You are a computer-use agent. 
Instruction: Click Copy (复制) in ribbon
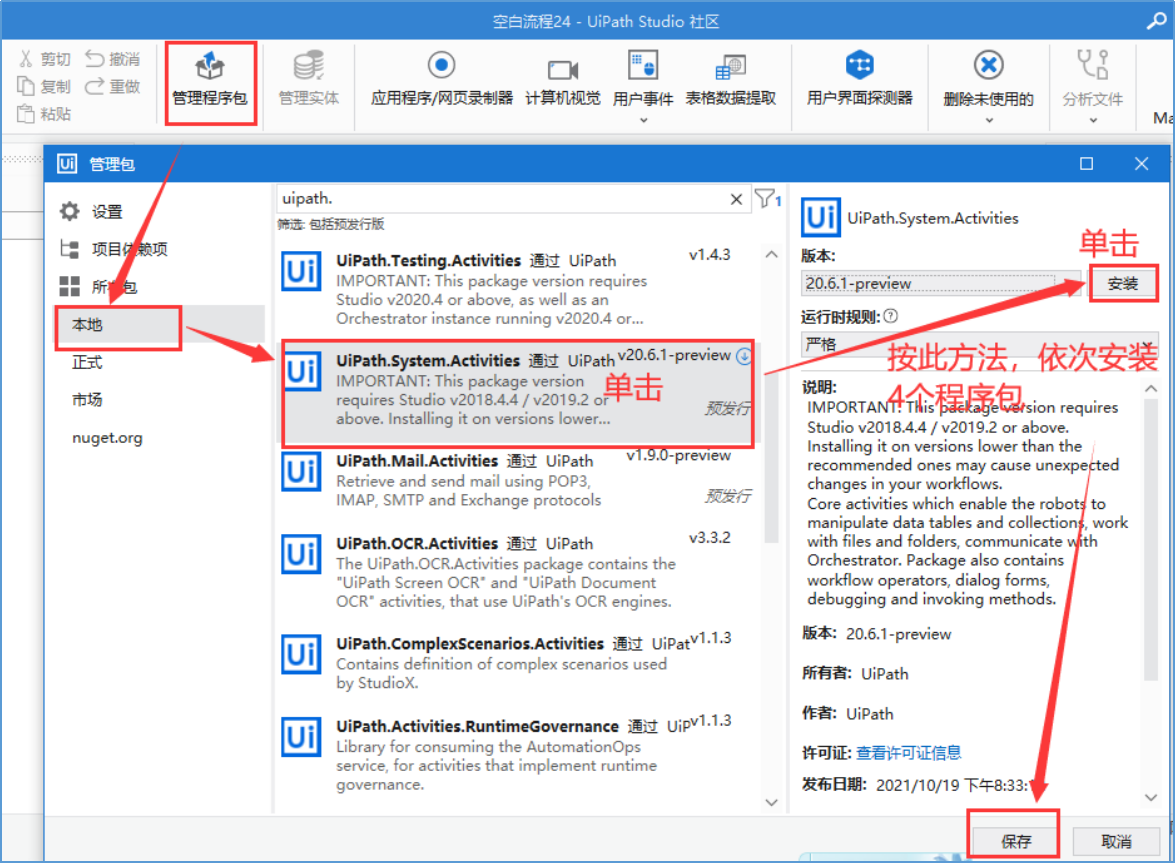click(45, 87)
